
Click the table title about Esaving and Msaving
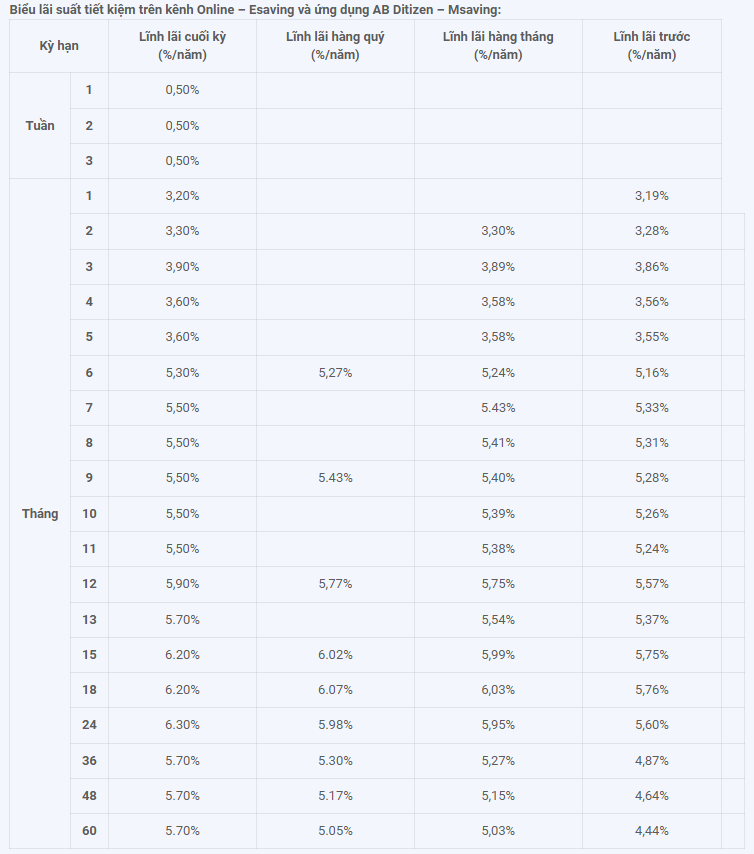point(255,10)
